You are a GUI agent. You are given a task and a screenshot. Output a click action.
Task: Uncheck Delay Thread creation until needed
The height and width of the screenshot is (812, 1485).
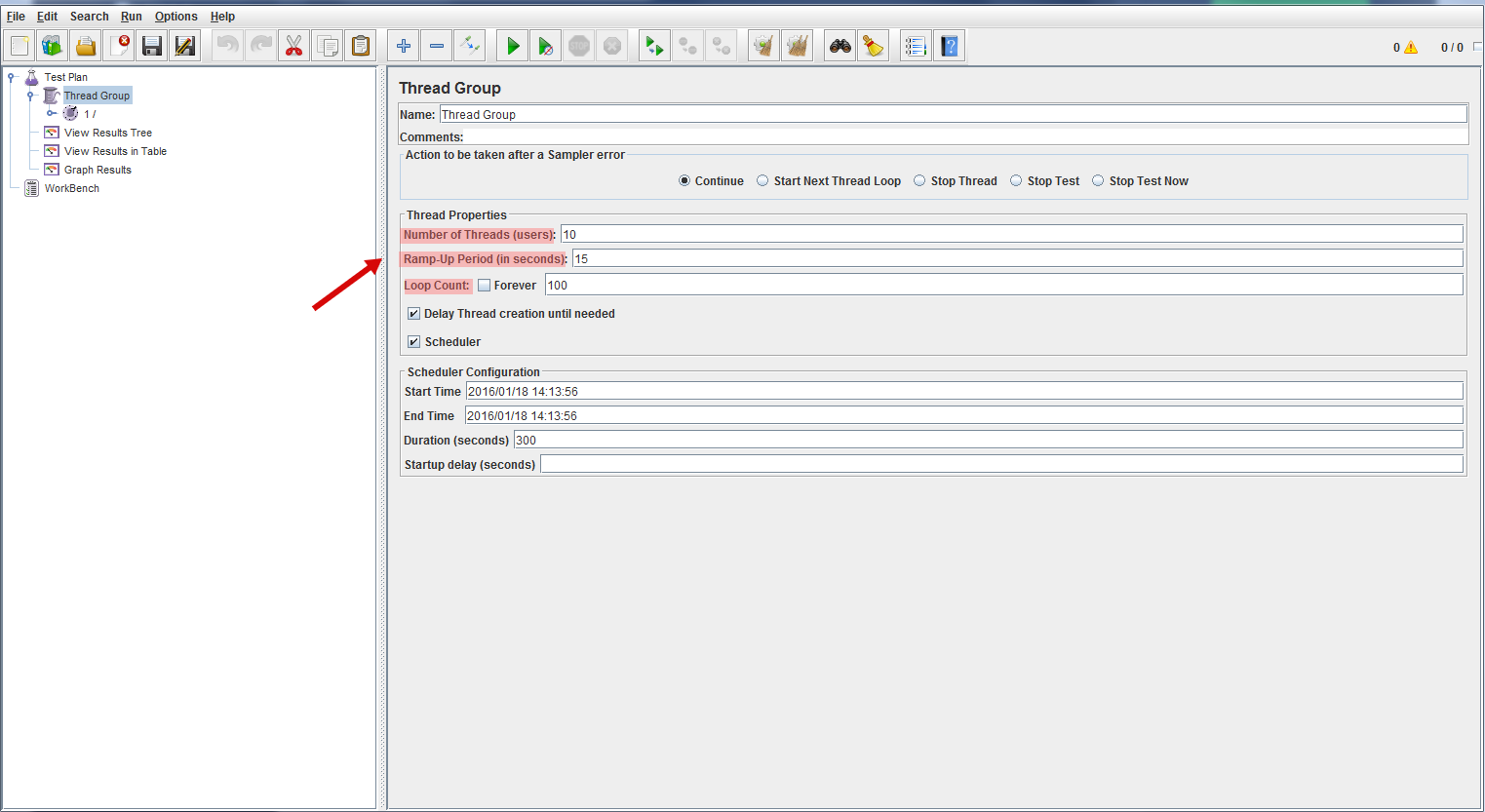414,314
